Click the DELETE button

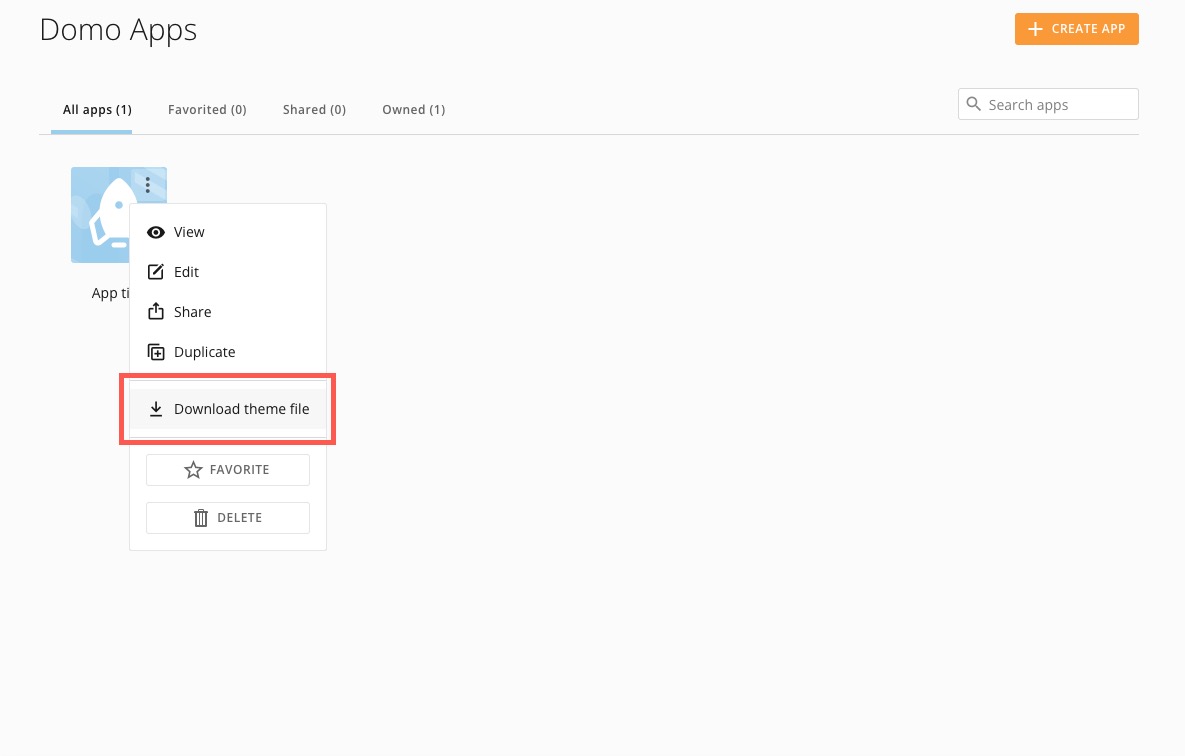[227, 518]
